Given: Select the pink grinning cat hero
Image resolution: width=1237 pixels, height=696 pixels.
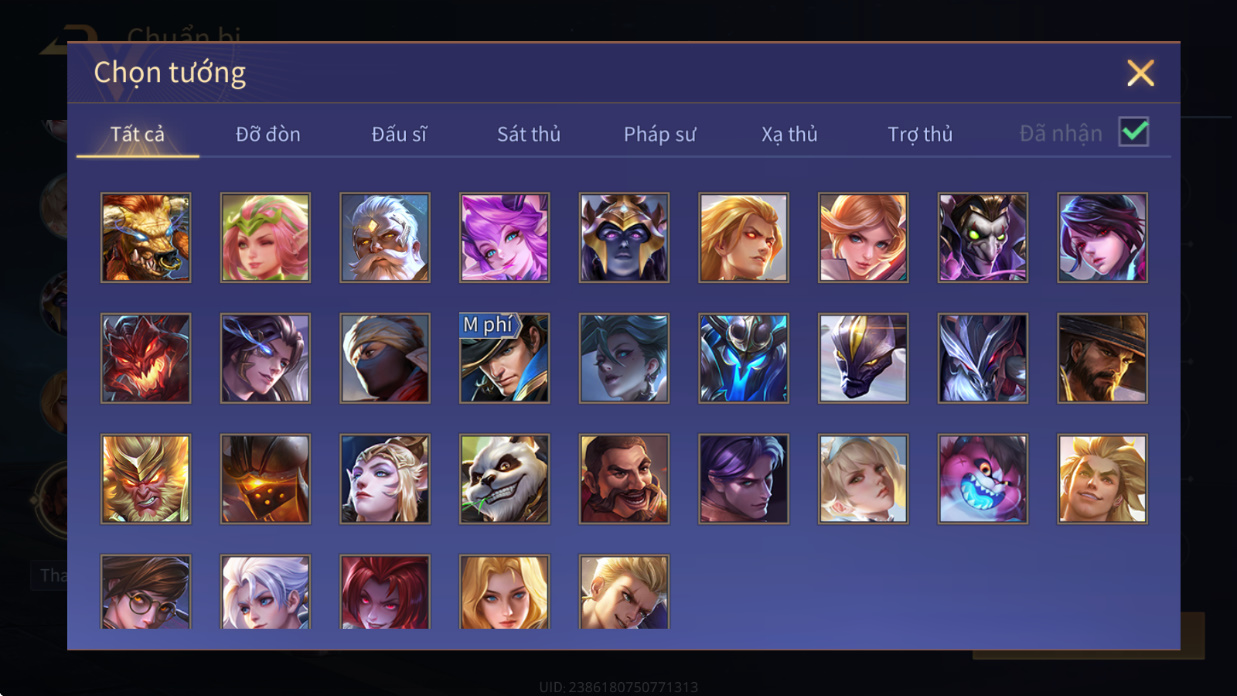Looking at the screenshot, I should [982, 479].
